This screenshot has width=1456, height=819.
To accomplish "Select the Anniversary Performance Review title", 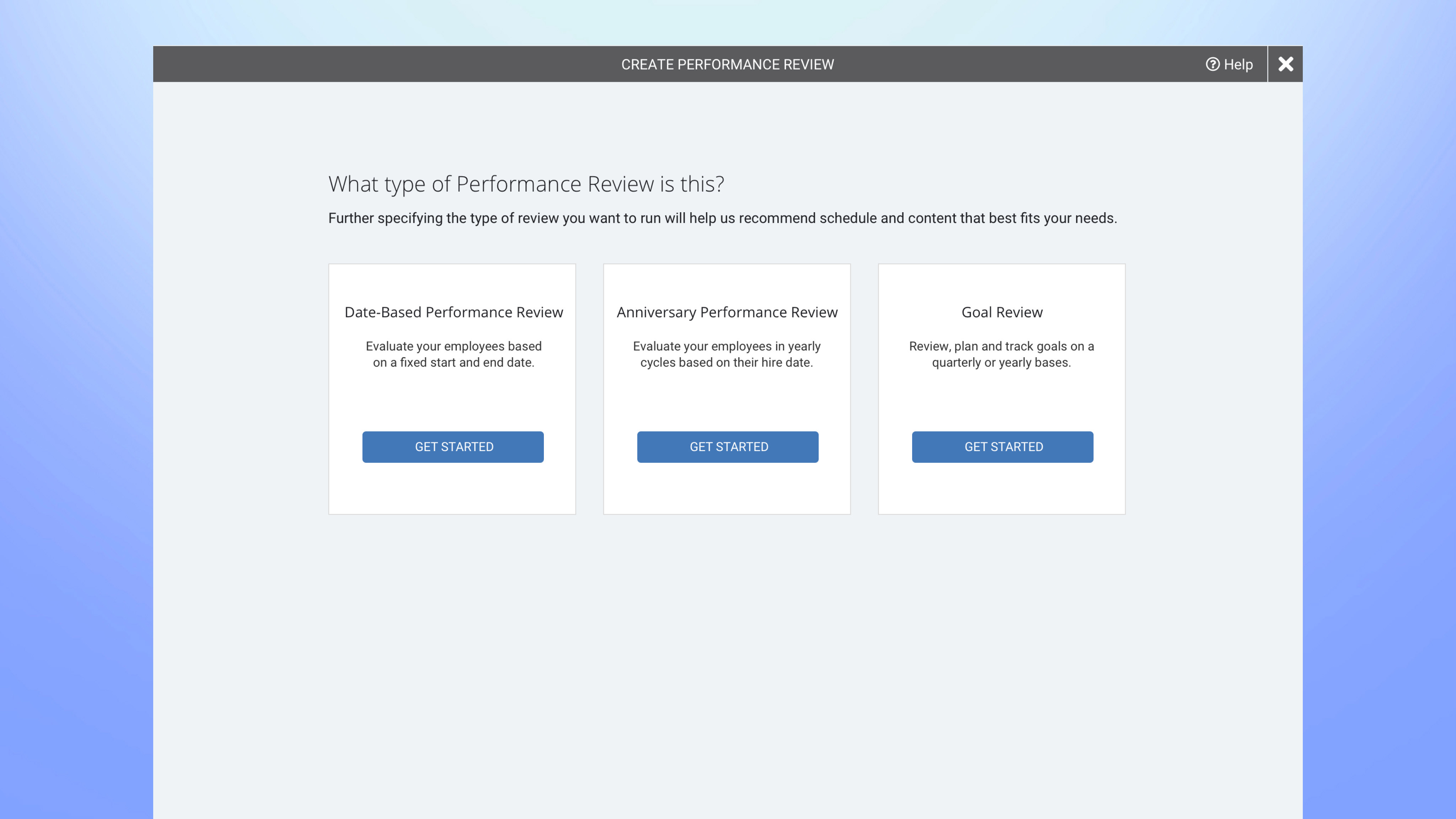I will point(727,312).
